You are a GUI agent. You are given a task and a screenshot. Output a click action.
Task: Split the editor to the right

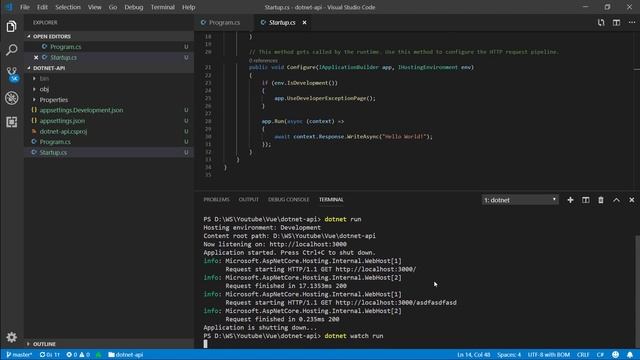click(x=616, y=22)
